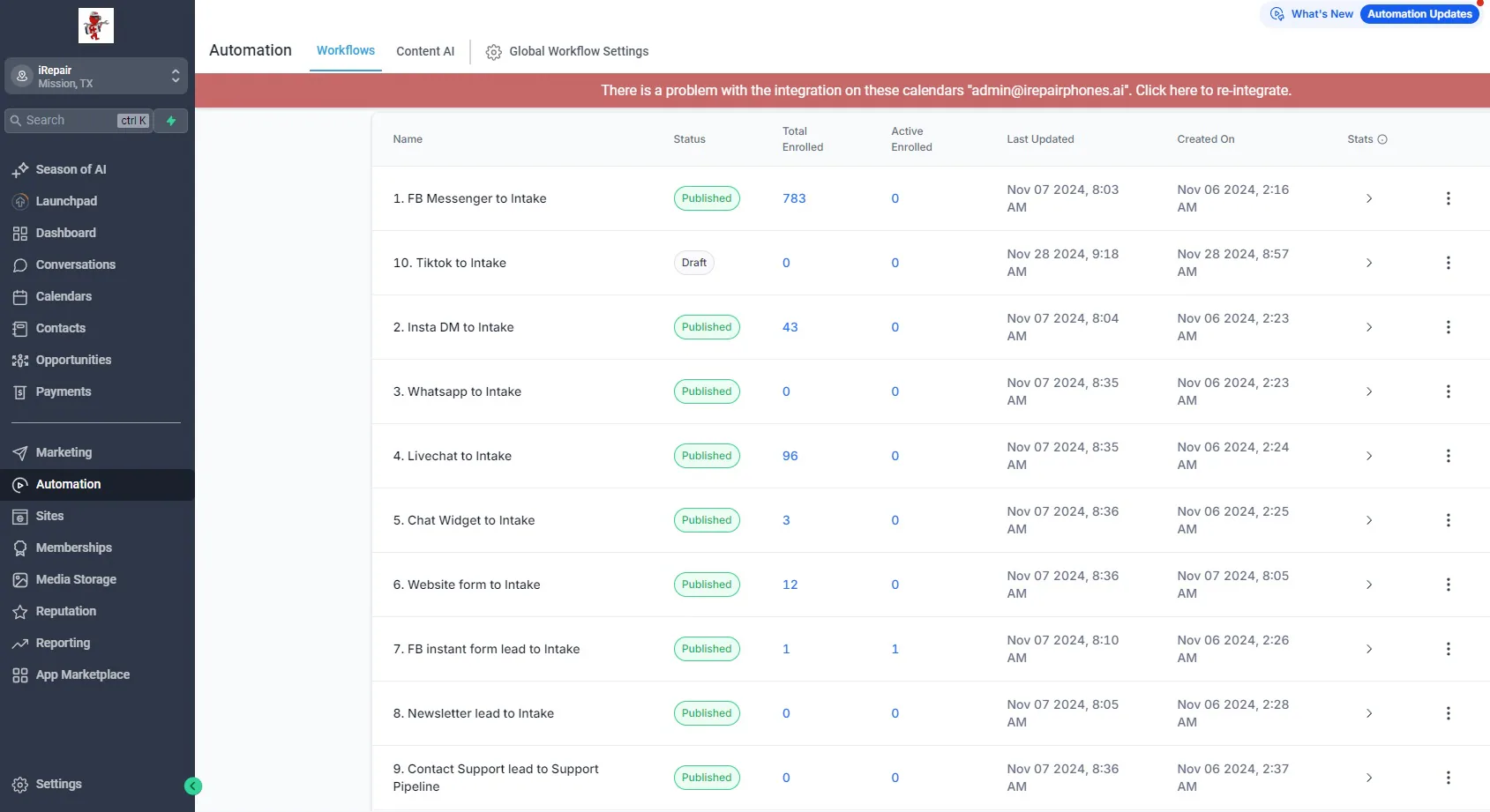Viewport: 1490px width, 812px height.
Task: Expand stats chevron for Website form to Intake
Action: pyautogui.click(x=1368, y=585)
